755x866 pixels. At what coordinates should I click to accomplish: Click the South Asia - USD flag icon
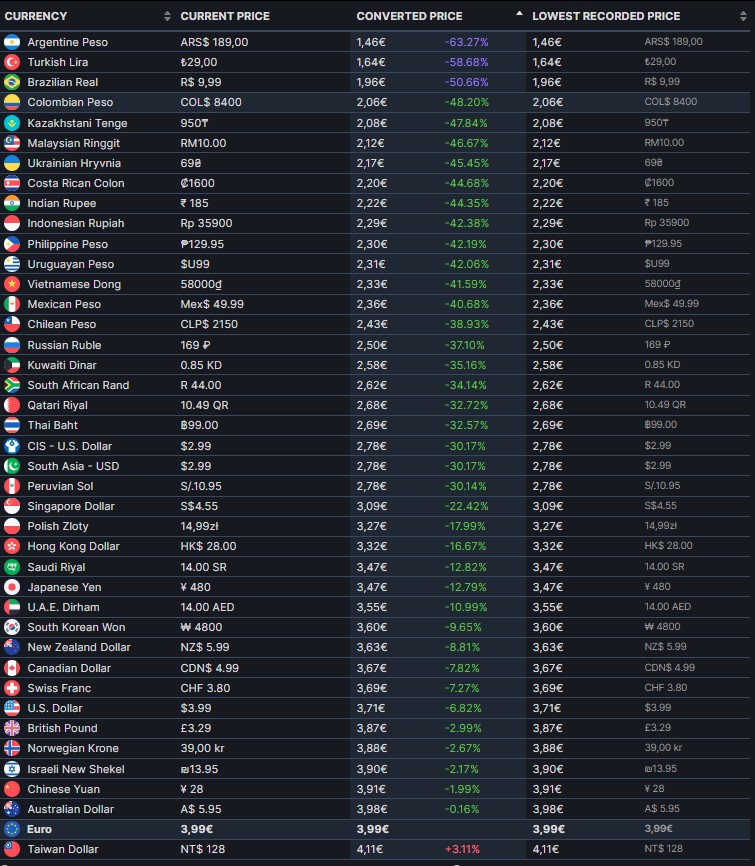tap(12, 466)
